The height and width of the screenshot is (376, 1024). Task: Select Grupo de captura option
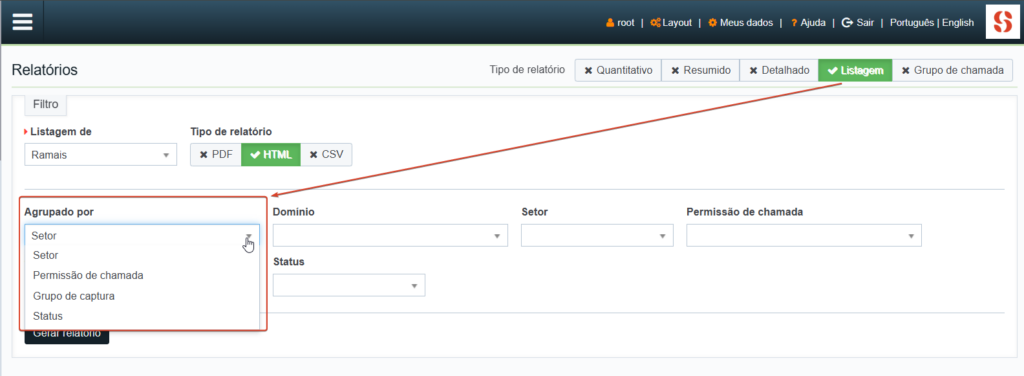[x=142, y=296]
